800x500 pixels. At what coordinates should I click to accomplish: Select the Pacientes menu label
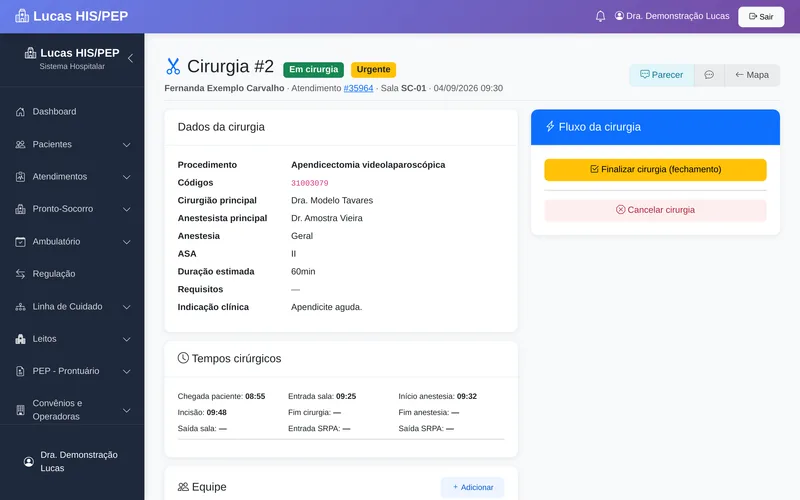tap(52, 144)
